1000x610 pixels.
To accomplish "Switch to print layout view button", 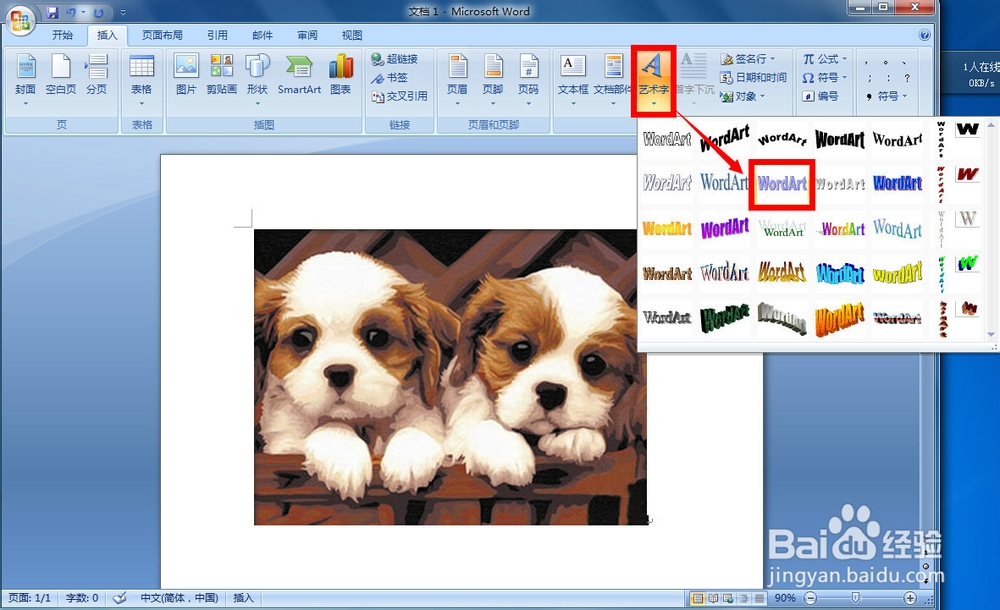I will coord(698,599).
